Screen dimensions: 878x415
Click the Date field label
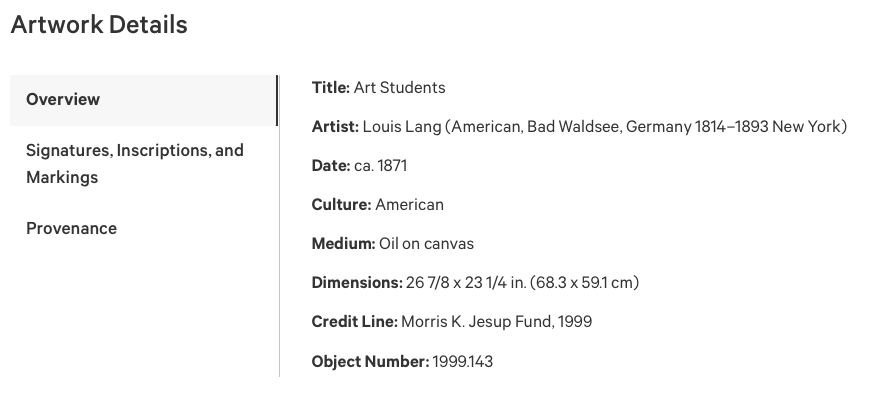pyautogui.click(x=330, y=166)
